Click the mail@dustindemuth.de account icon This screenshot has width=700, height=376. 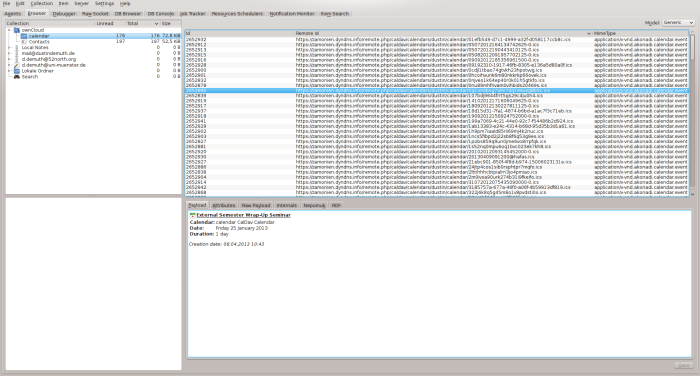(x=17, y=53)
